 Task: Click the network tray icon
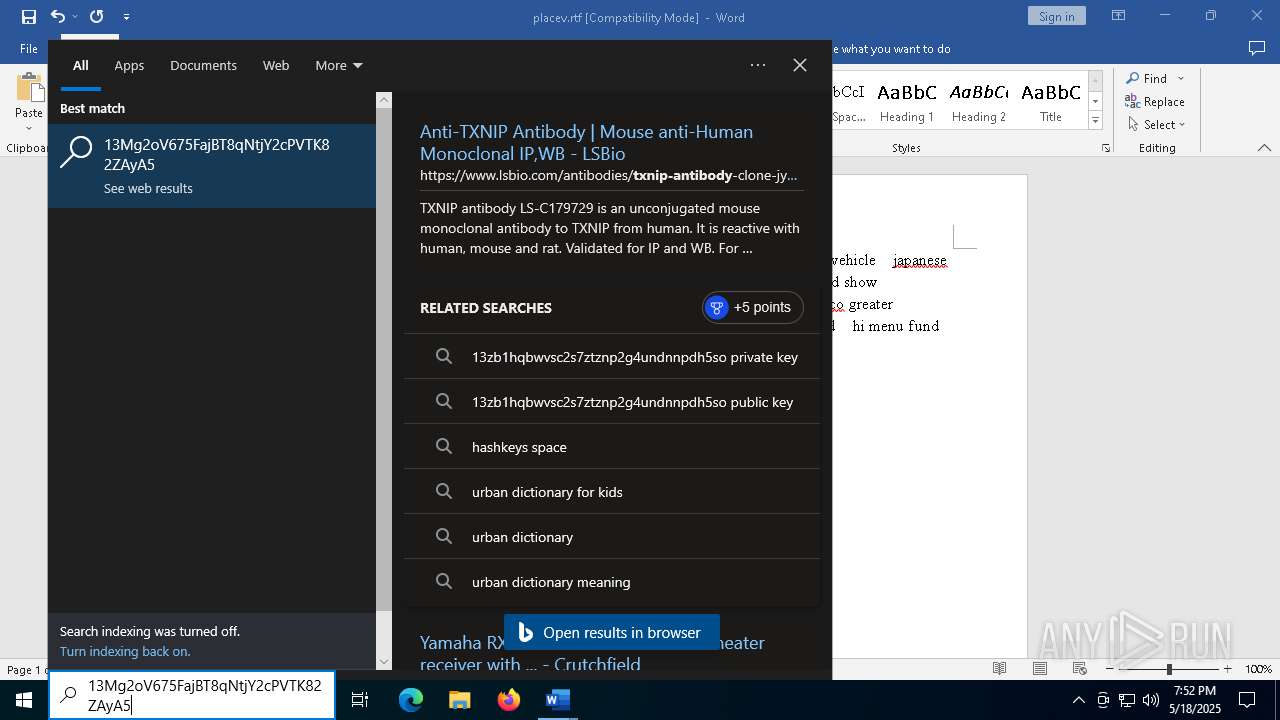pyautogui.click(x=1127, y=700)
